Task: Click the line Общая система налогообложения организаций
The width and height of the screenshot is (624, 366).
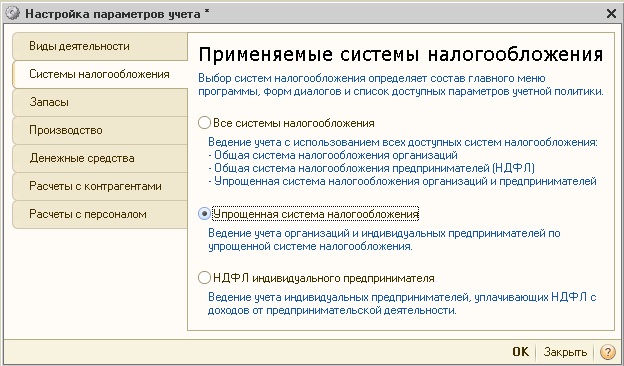Action: (x=333, y=155)
